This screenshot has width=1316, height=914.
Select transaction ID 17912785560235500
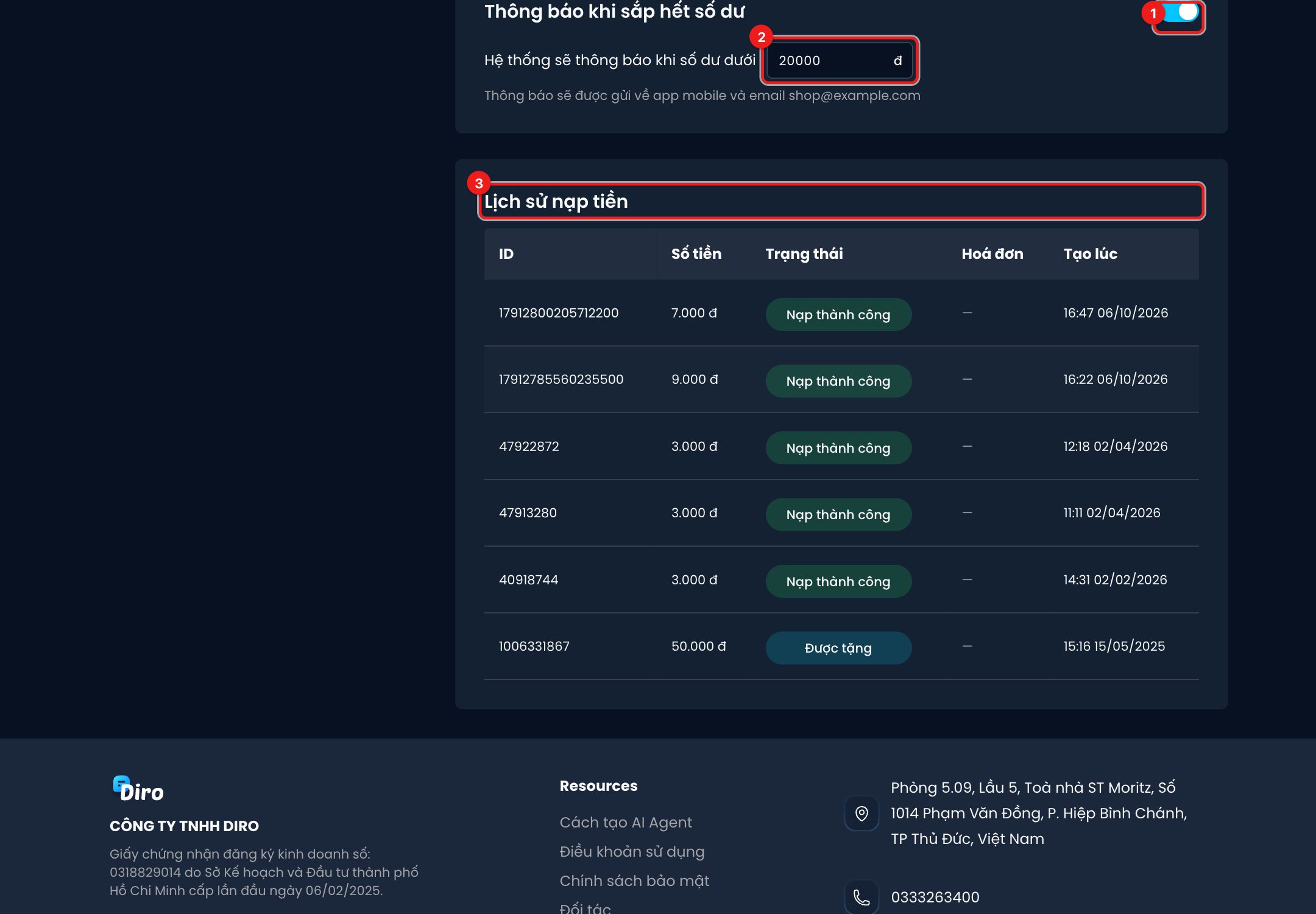tap(561, 379)
